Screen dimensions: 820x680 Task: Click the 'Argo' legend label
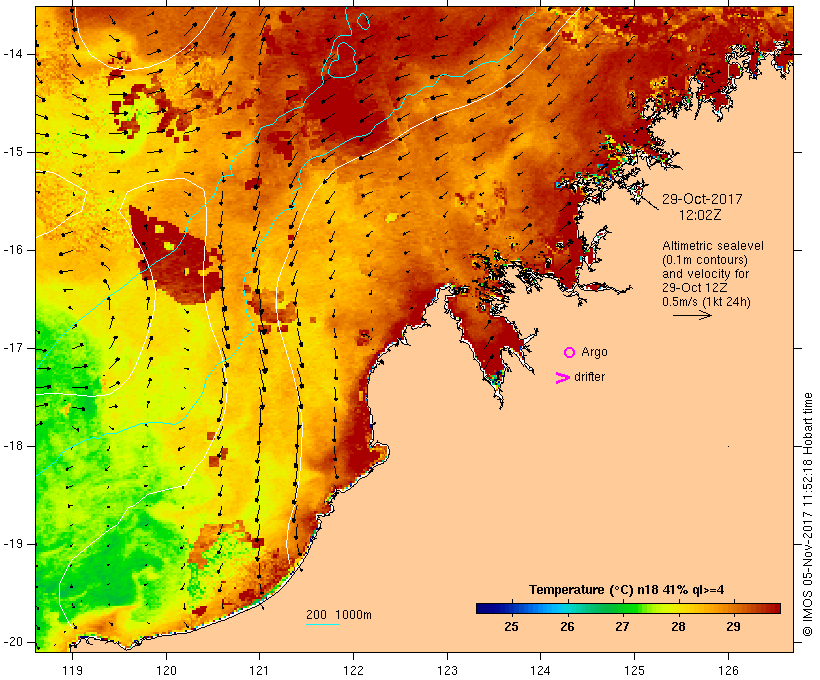(595, 352)
